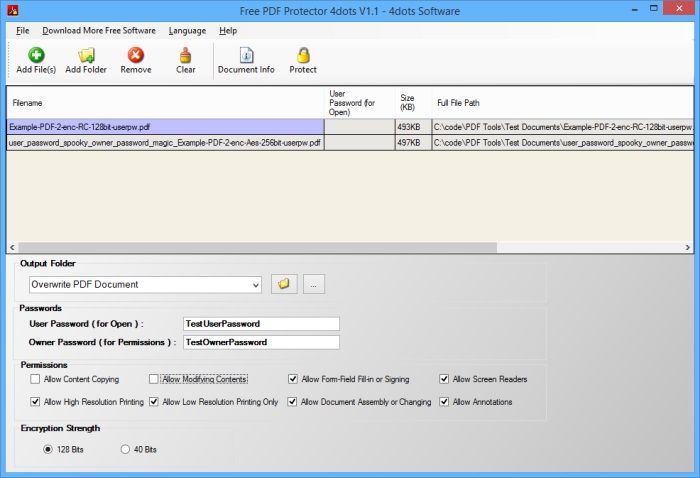Screen dimensions: 700x478
Task: Uncheck Allow Form-Field Fill-in or Signing
Action: click(x=292, y=379)
